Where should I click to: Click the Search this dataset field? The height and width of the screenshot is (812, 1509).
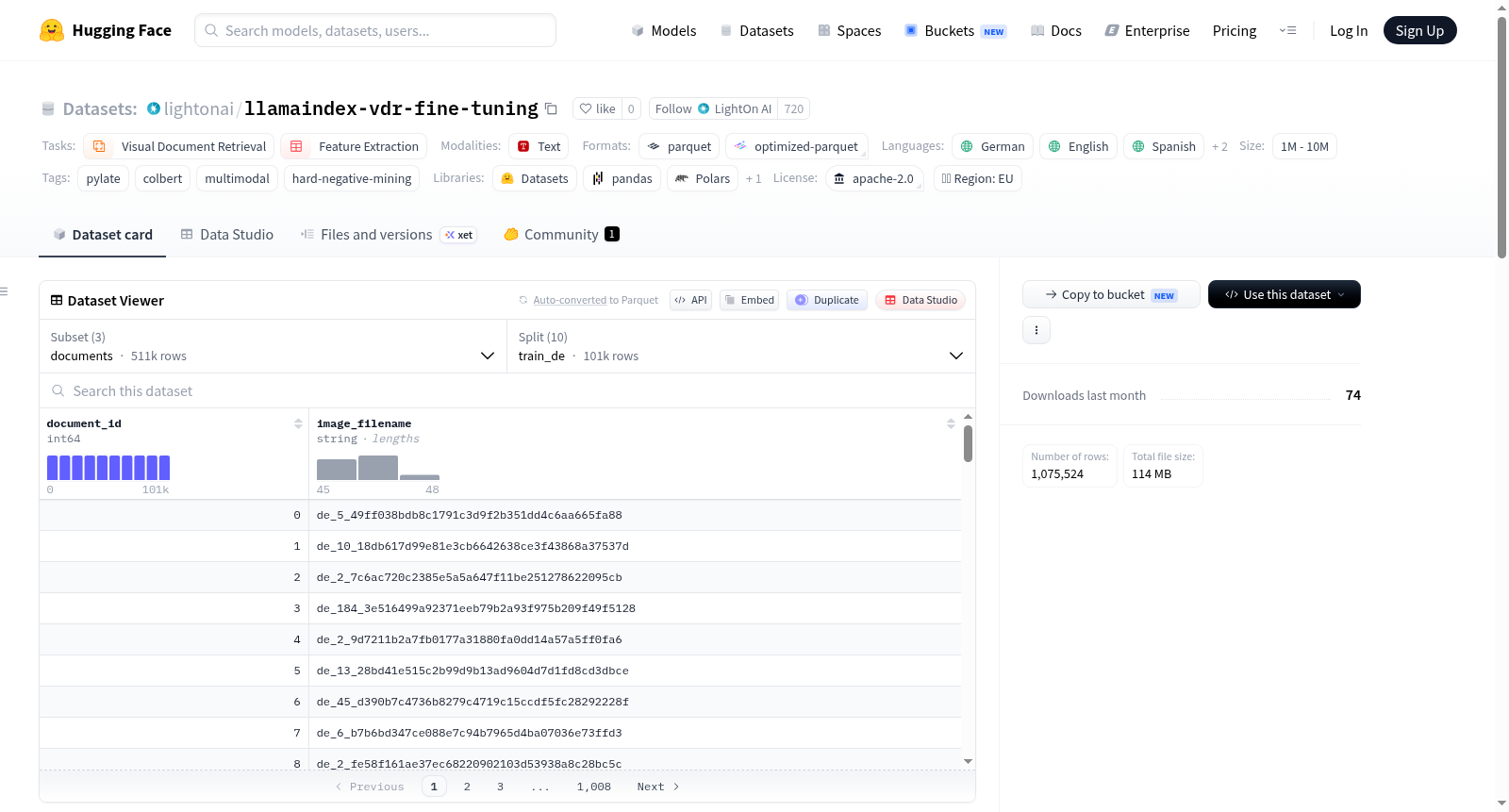tap(507, 390)
